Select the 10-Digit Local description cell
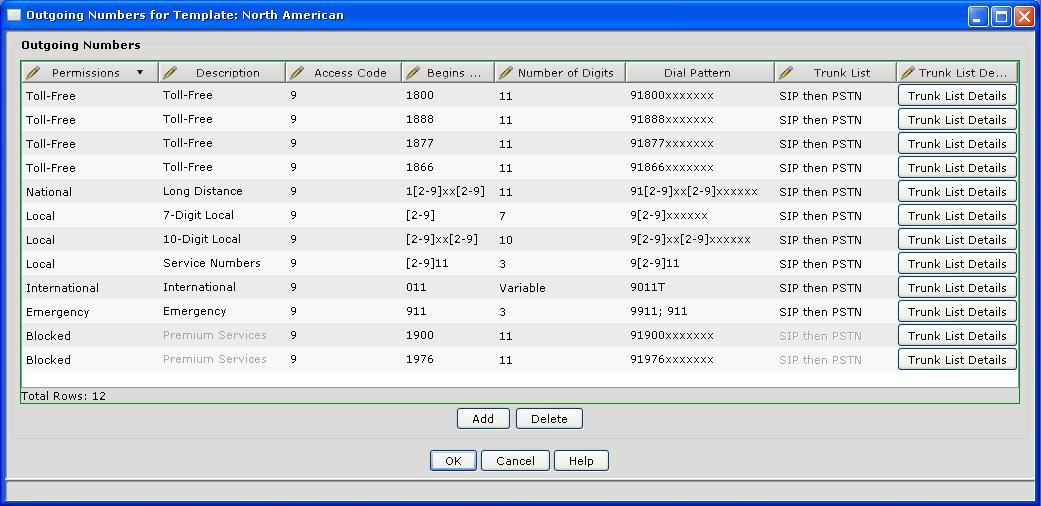This screenshot has height=506, width=1041. point(222,239)
